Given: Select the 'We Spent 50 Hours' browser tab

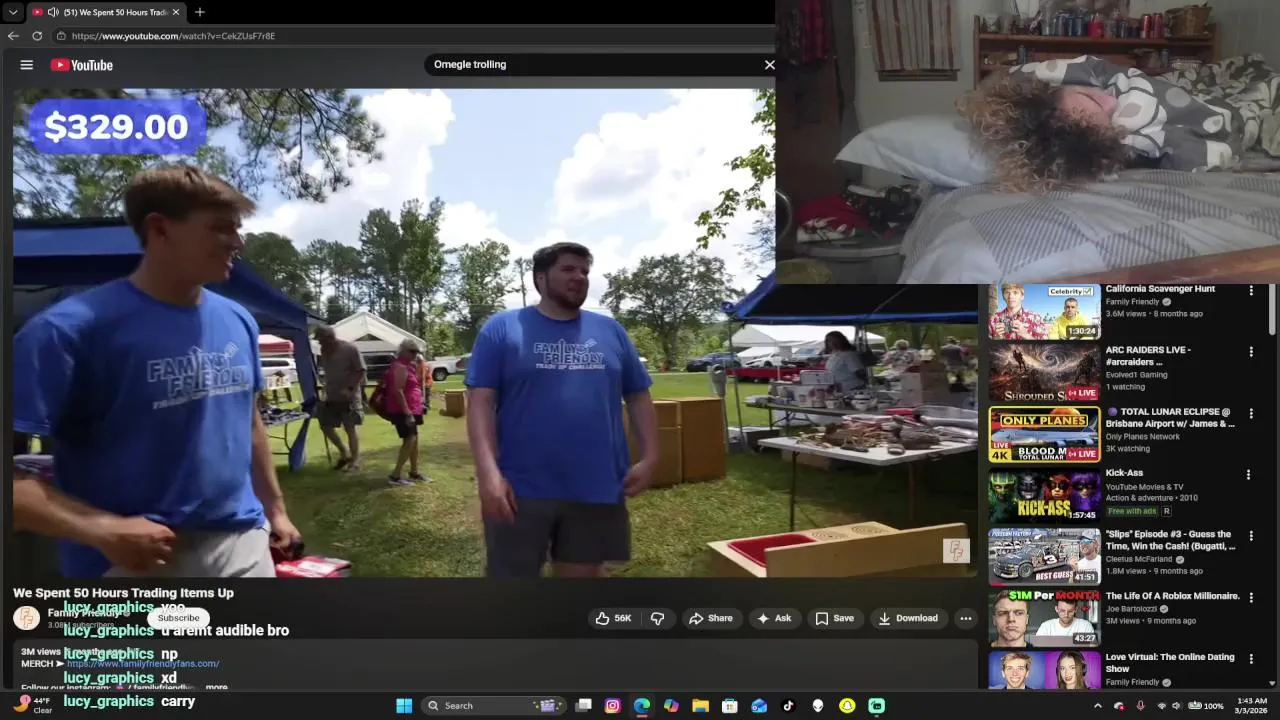Looking at the screenshot, I should click(x=106, y=12).
